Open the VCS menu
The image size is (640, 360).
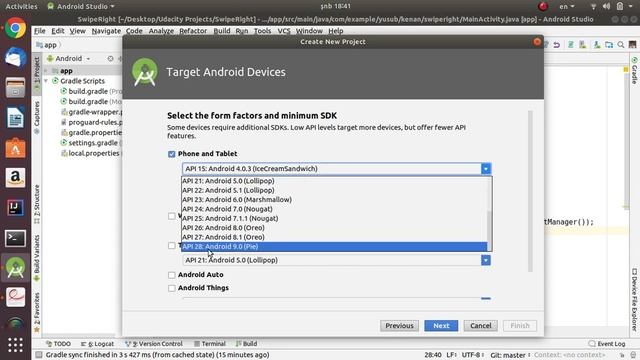284,31
